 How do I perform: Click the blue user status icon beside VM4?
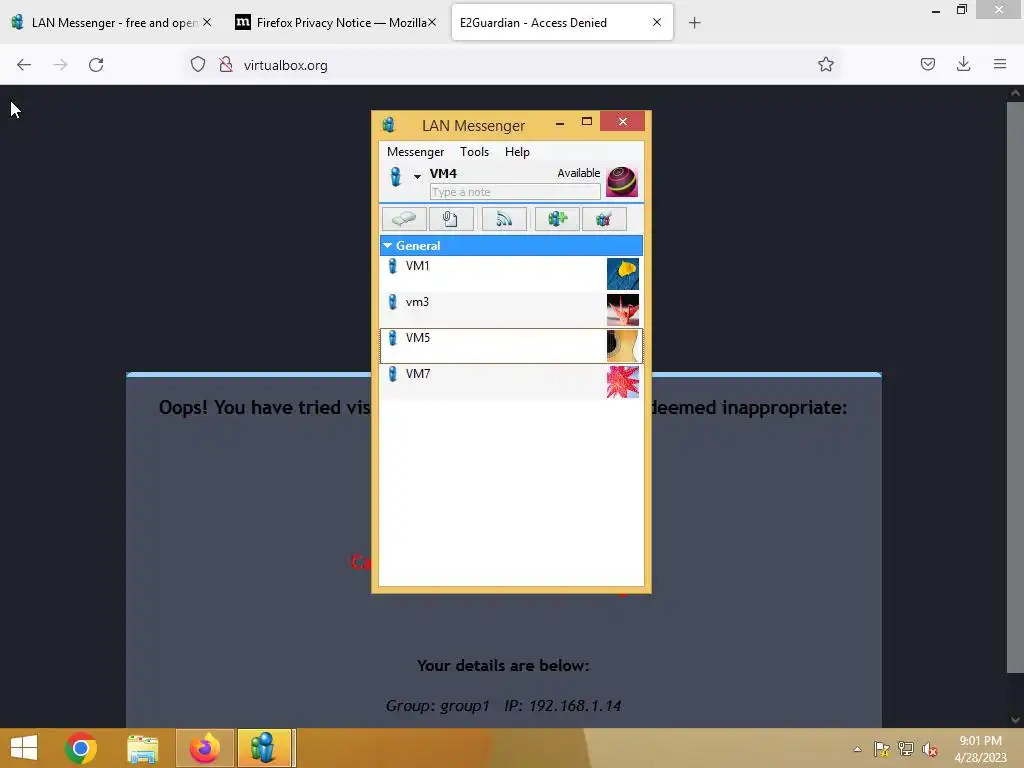[395, 176]
